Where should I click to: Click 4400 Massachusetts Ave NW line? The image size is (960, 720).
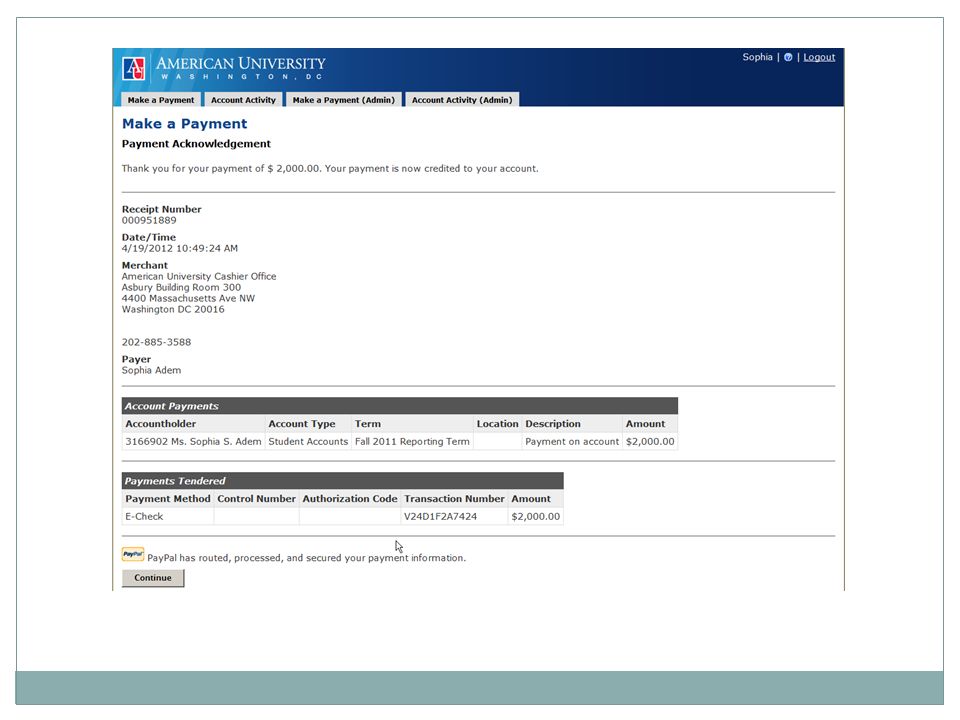[x=188, y=299]
